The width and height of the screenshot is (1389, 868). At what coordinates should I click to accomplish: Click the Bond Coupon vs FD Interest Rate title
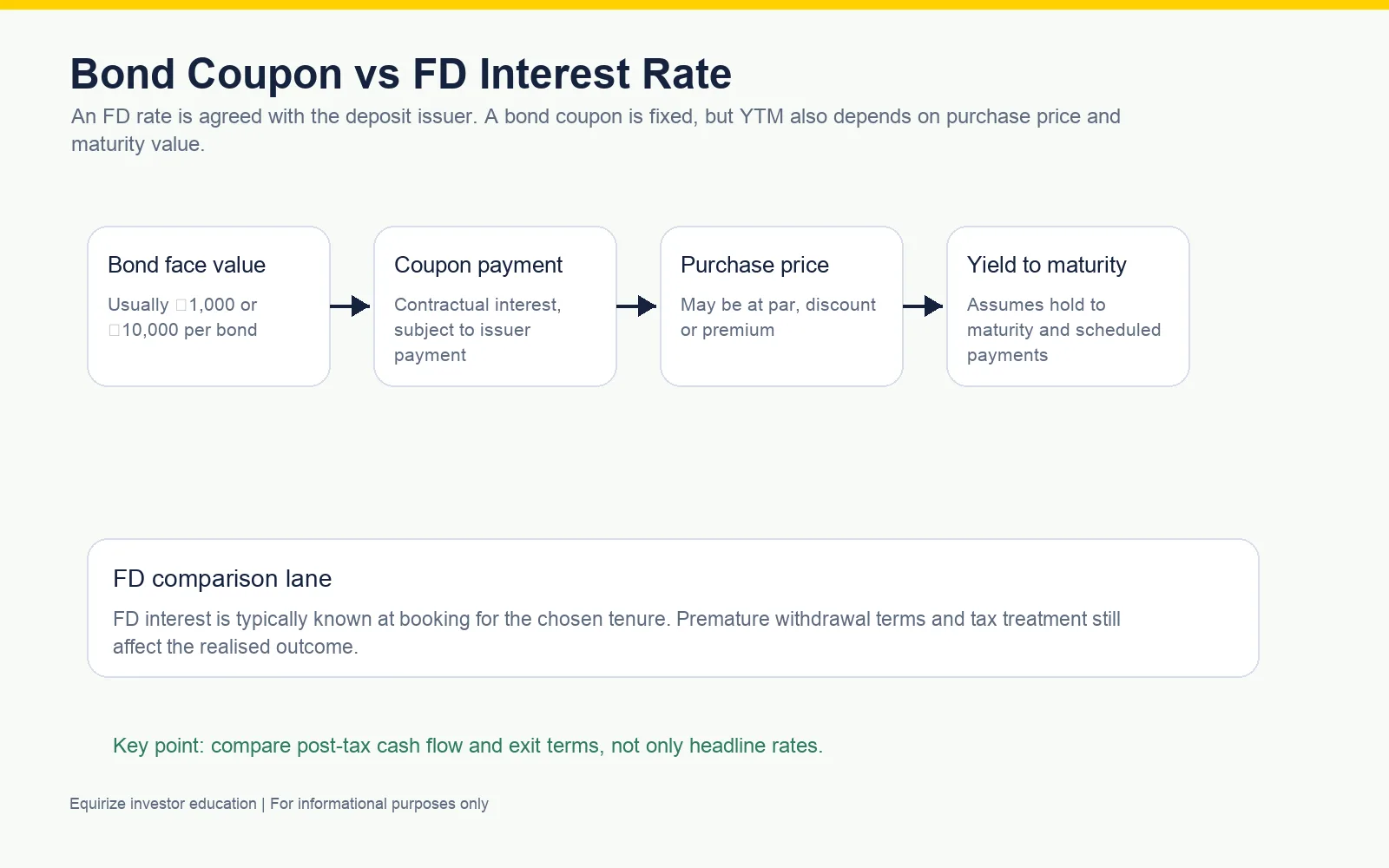point(401,74)
